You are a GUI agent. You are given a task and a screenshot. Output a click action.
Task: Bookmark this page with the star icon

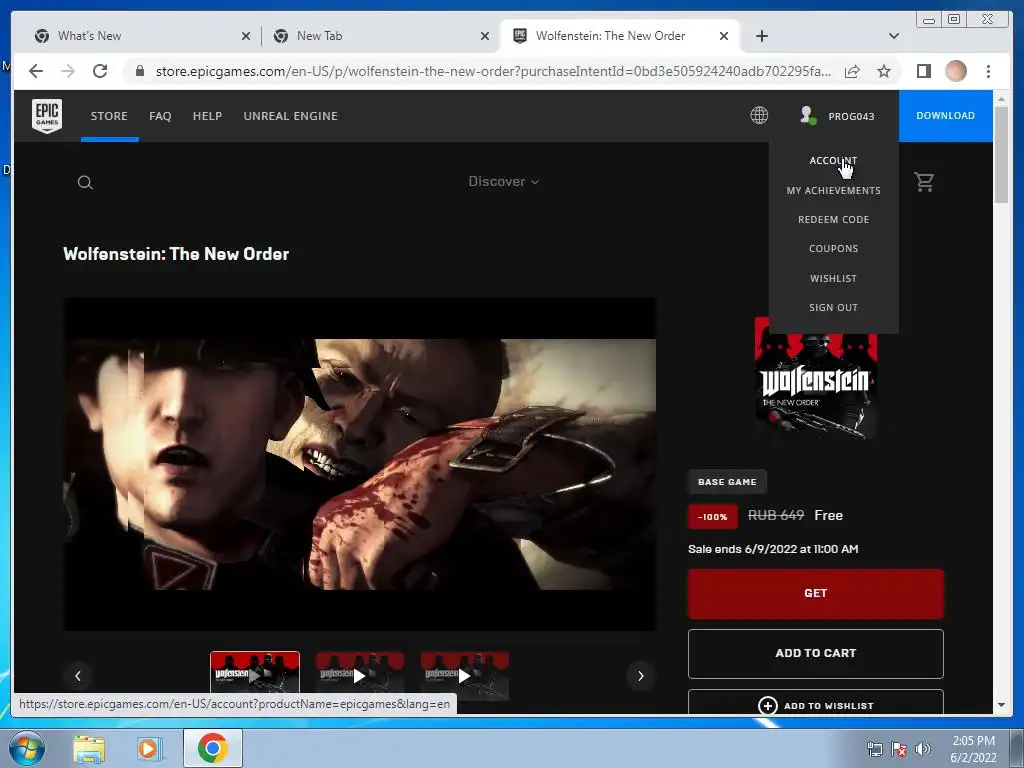884,71
